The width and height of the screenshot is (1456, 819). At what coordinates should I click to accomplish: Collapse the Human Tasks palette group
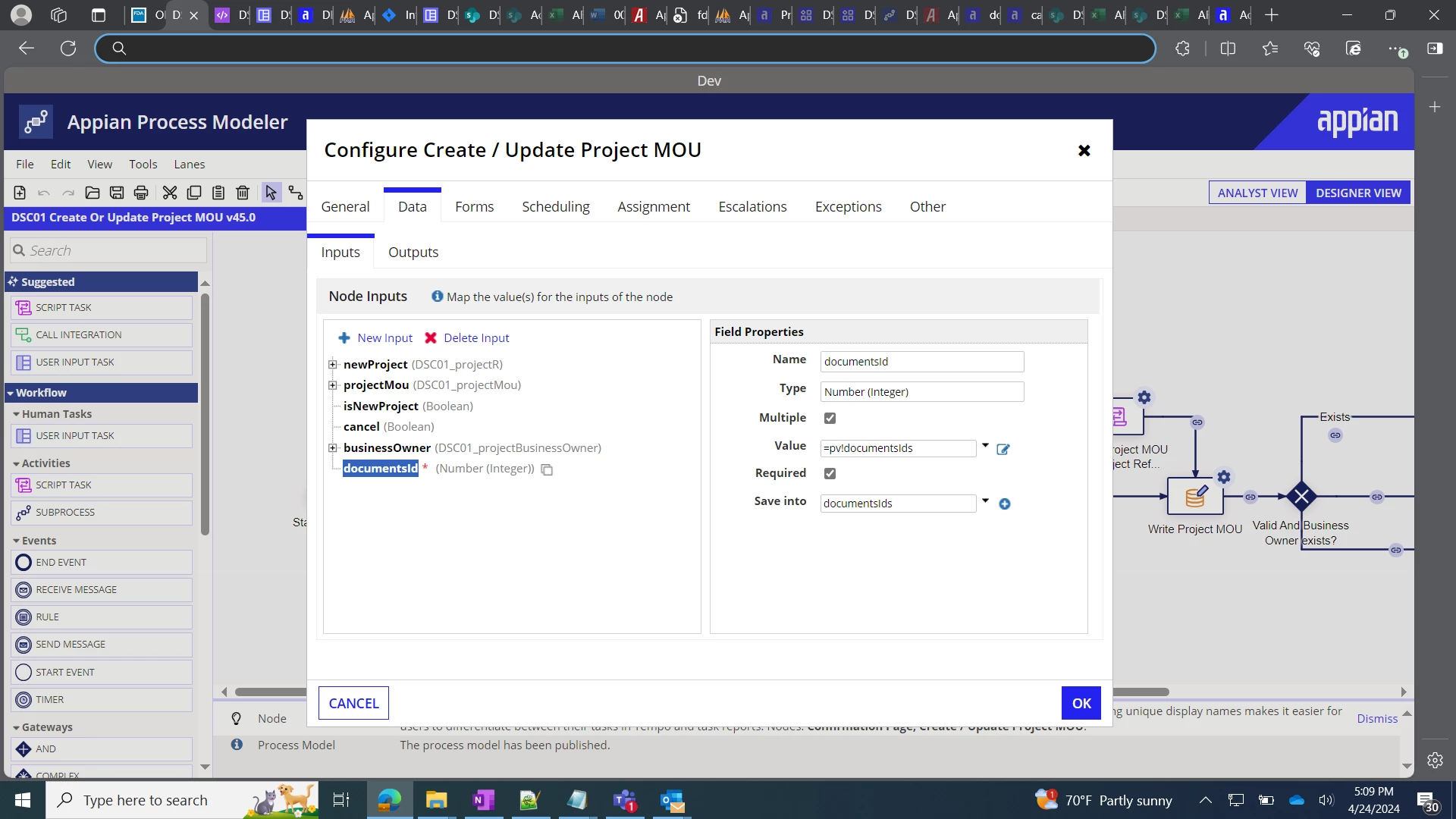pyautogui.click(x=17, y=414)
